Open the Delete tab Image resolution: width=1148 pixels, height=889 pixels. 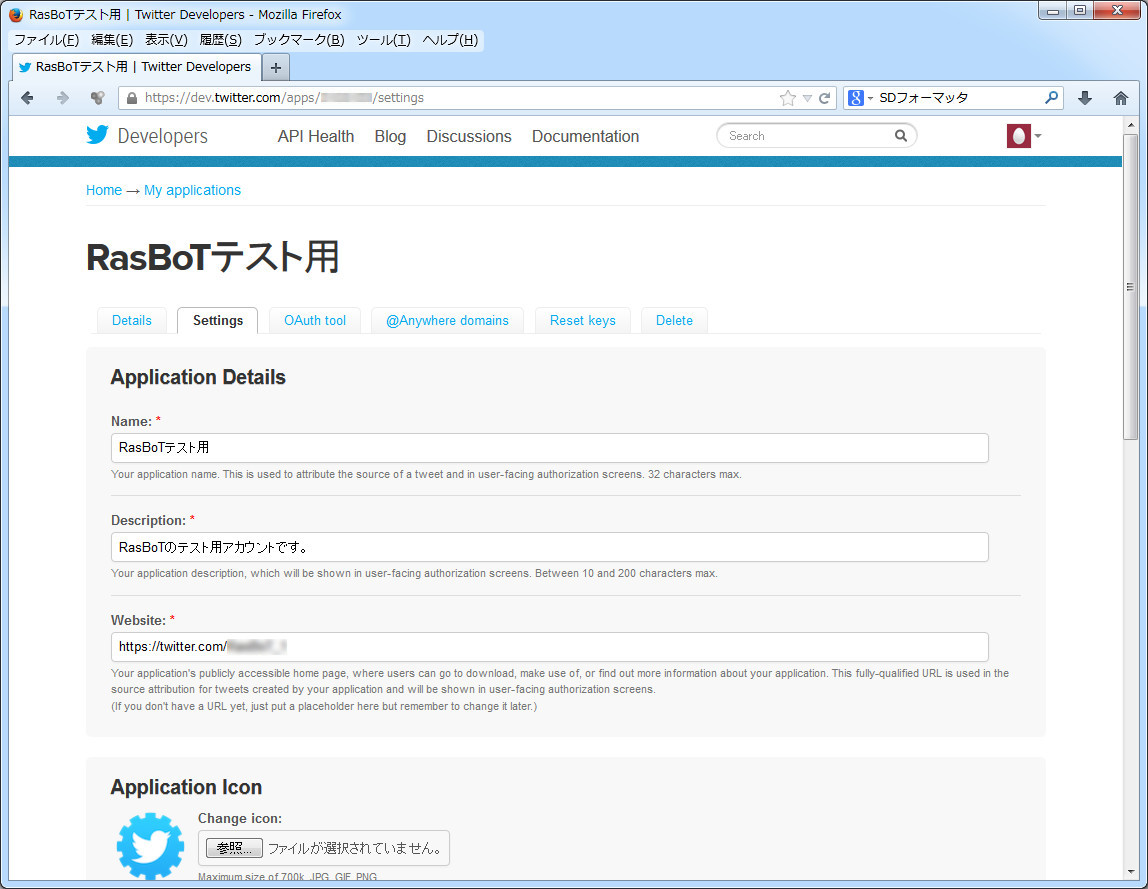tap(674, 321)
